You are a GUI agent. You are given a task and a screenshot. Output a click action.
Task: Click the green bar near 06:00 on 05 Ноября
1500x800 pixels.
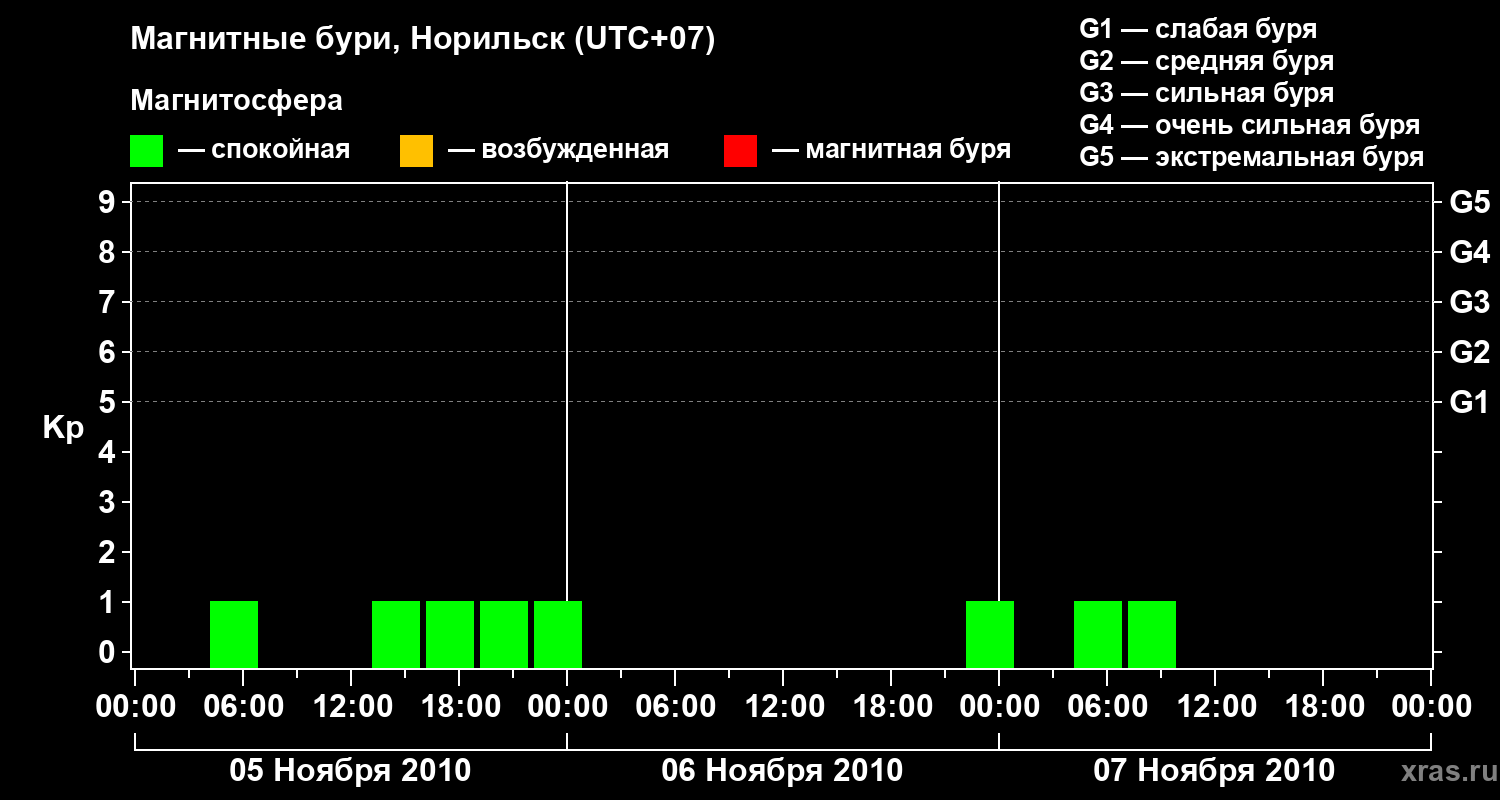pos(234,634)
